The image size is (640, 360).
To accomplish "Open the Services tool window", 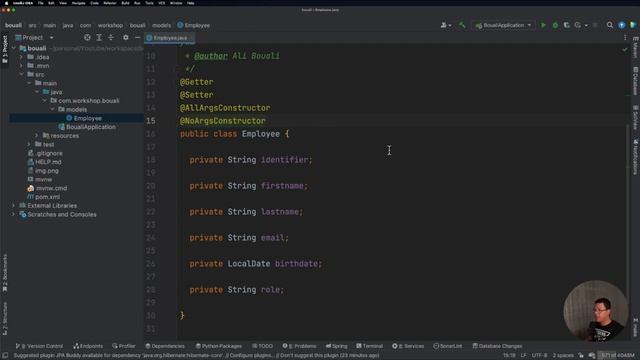I will 408,346.
